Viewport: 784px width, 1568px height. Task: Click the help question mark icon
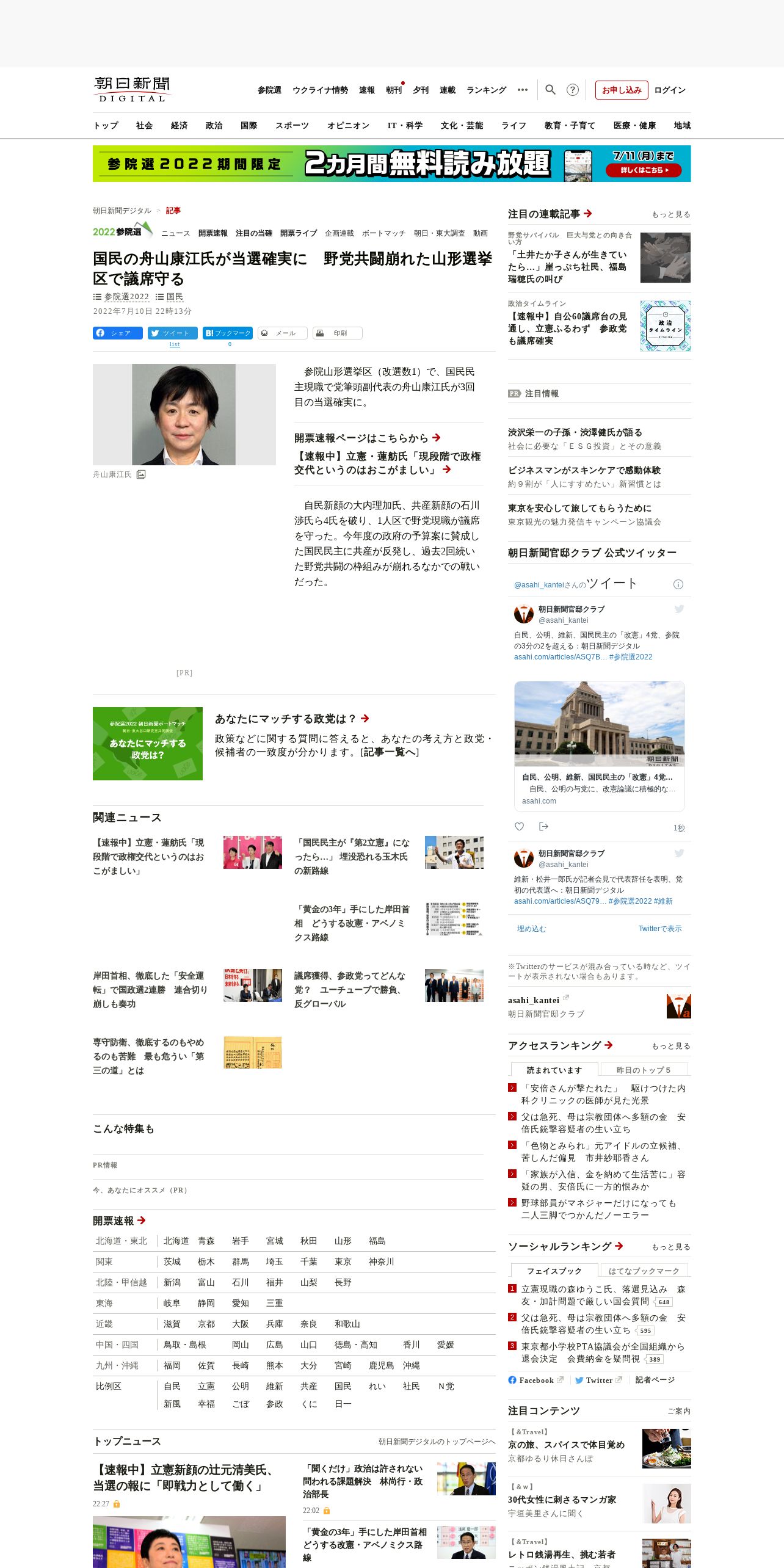click(572, 90)
